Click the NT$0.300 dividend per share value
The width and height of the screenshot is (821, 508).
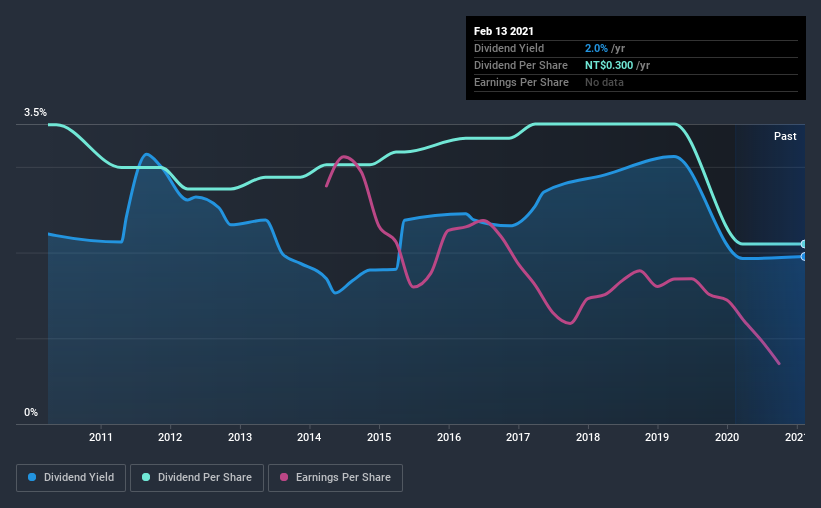[609, 65]
